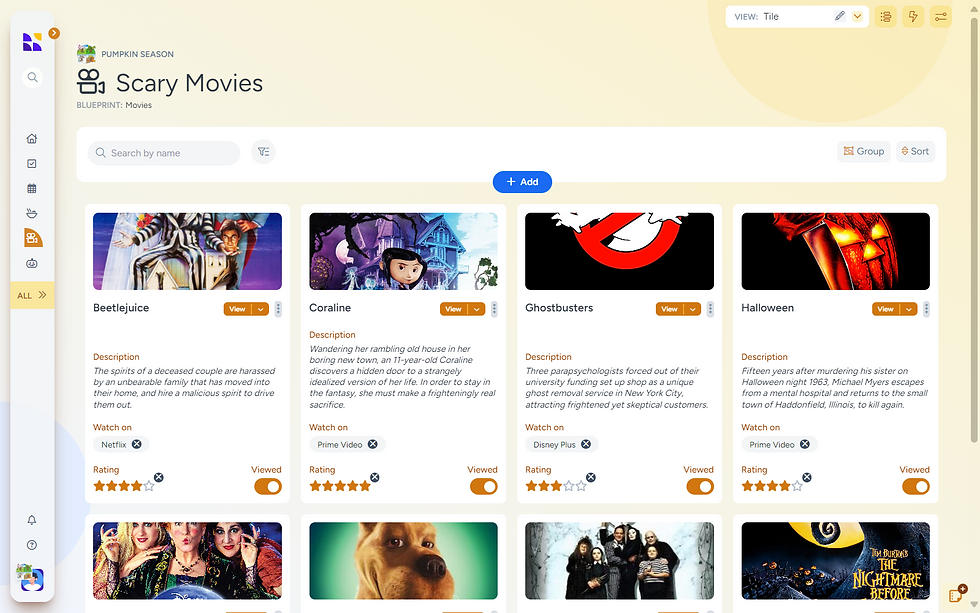980x613 pixels.
Task: Open the Coraline poster thumbnail
Action: [x=403, y=251]
